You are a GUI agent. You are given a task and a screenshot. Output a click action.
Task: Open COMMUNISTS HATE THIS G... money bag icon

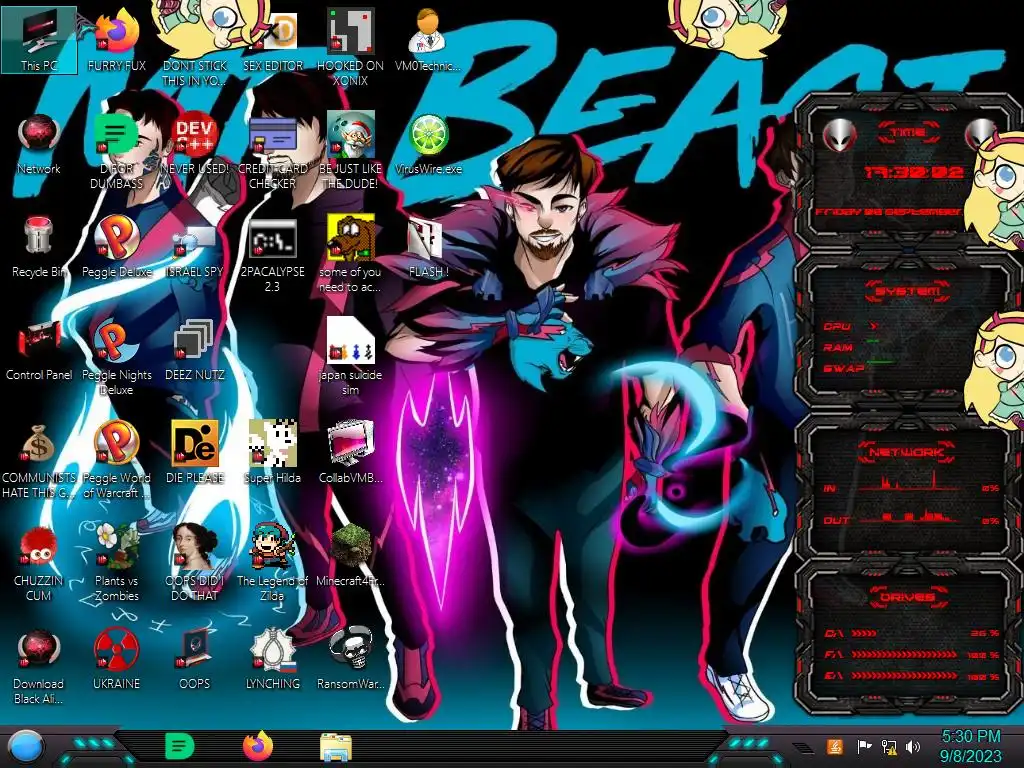click(x=39, y=461)
